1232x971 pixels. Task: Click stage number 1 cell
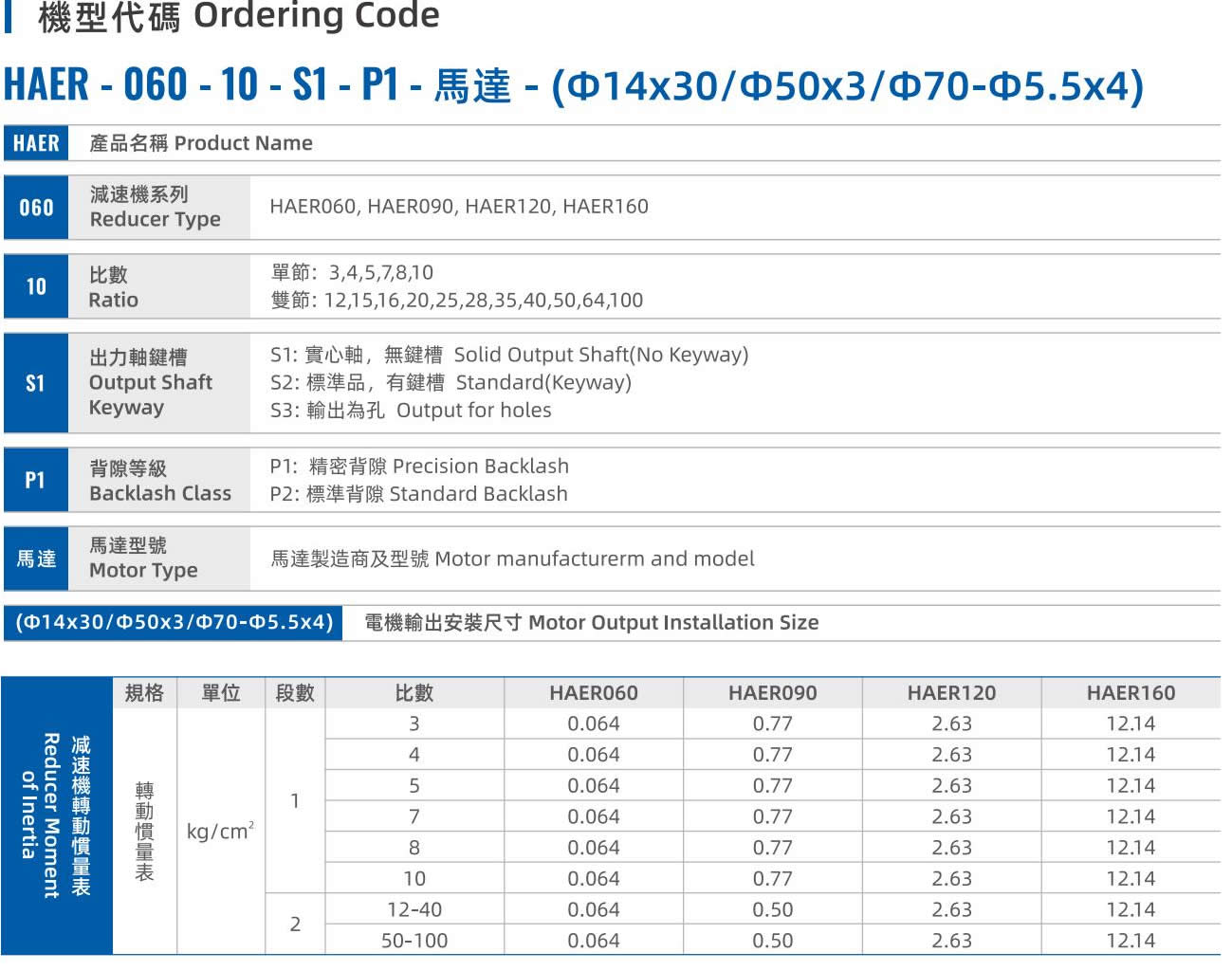coord(295,801)
